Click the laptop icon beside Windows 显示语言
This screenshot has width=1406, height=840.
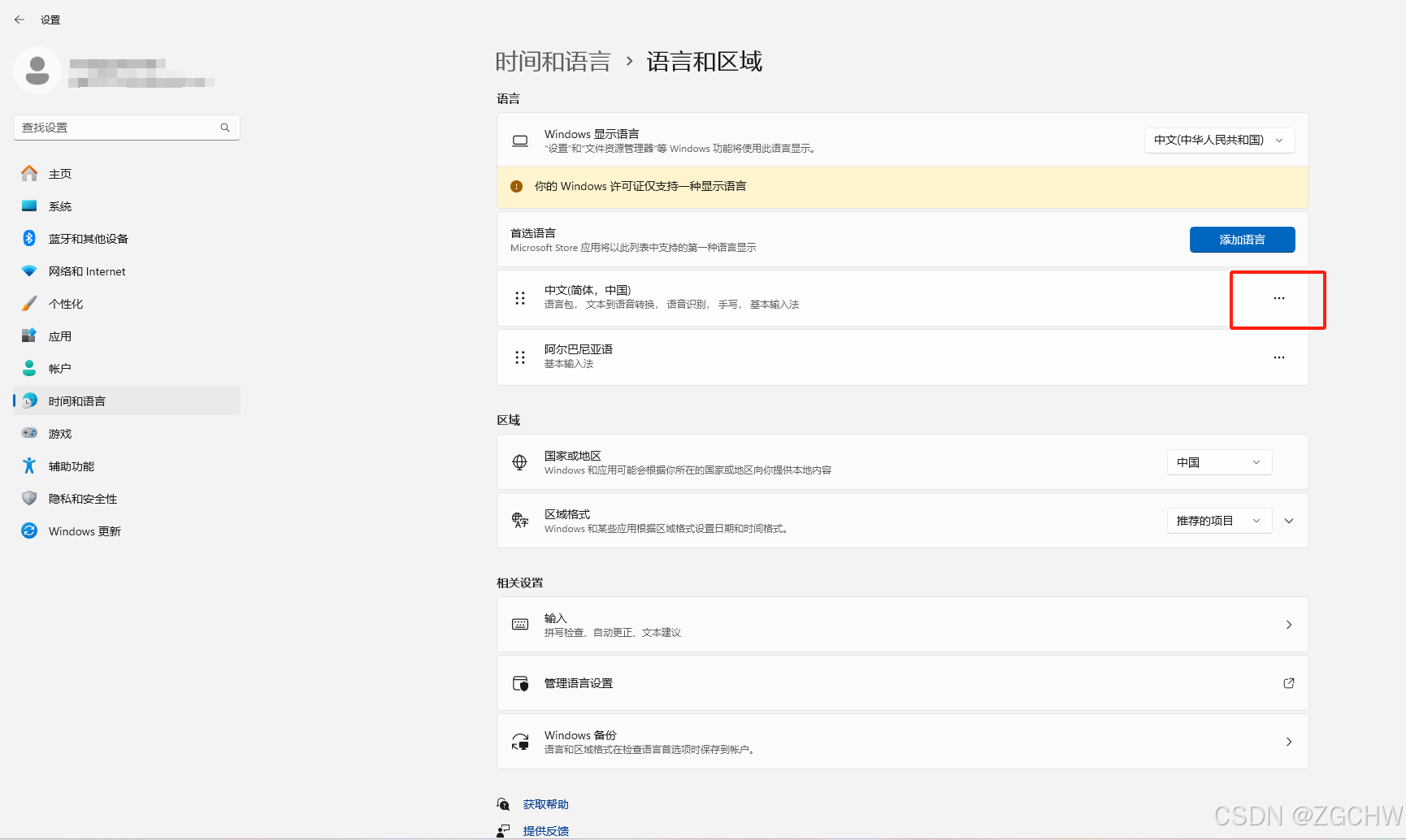(520, 141)
